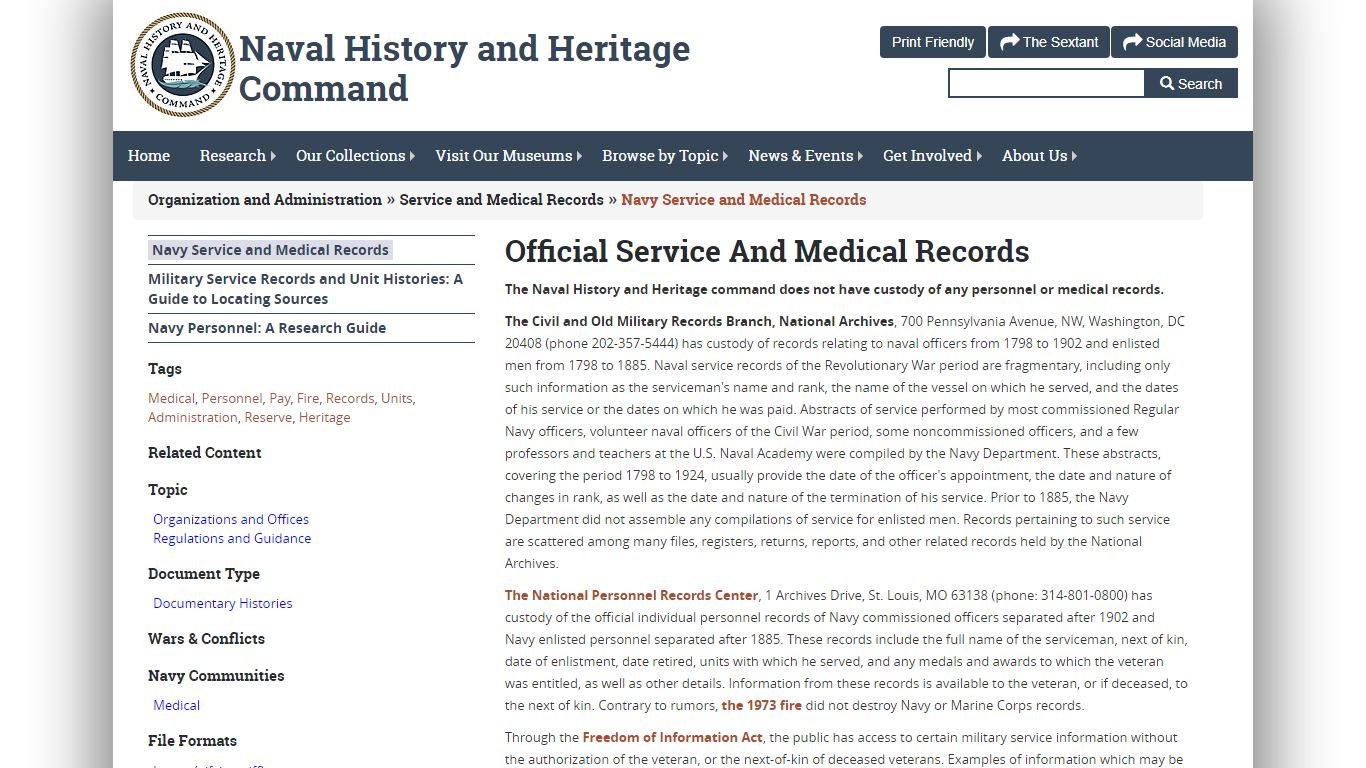Open the Browse by Topic menu
1366x768 pixels.
pyautogui.click(x=660, y=156)
